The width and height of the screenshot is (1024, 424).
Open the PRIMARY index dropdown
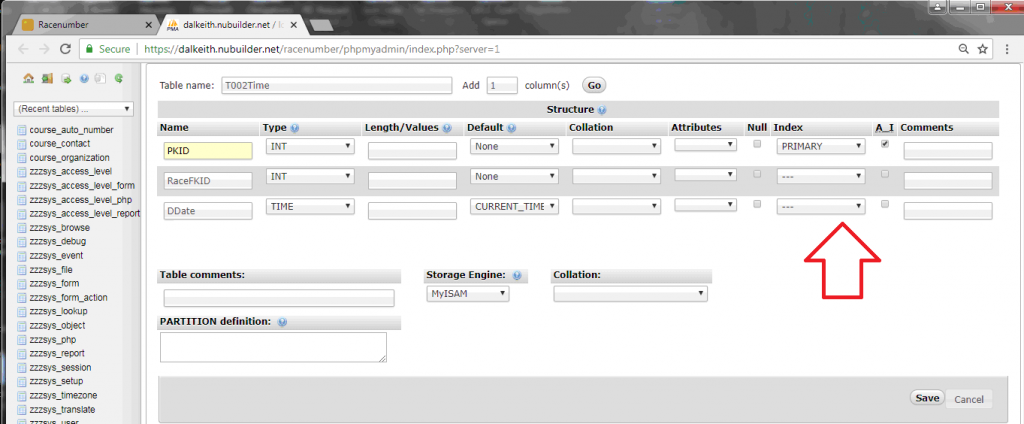click(x=821, y=146)
